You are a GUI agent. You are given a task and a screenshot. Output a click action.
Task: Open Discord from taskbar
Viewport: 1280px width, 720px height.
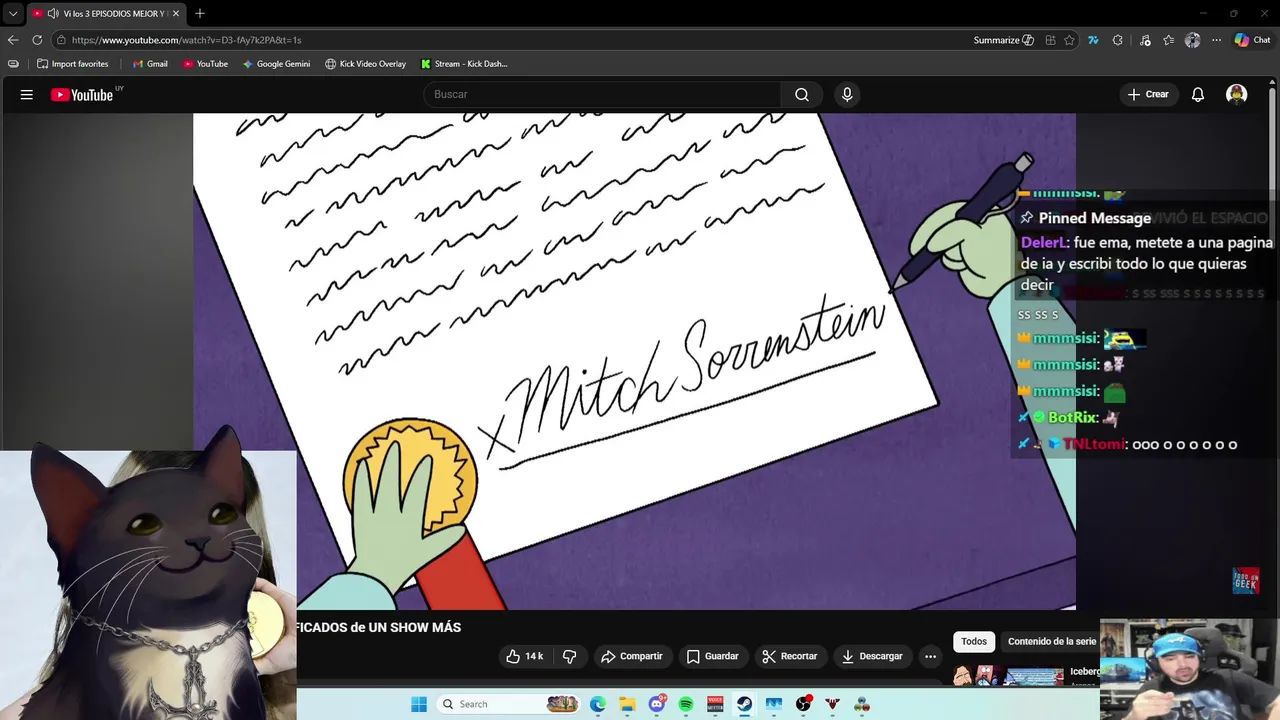coord(657,704)
